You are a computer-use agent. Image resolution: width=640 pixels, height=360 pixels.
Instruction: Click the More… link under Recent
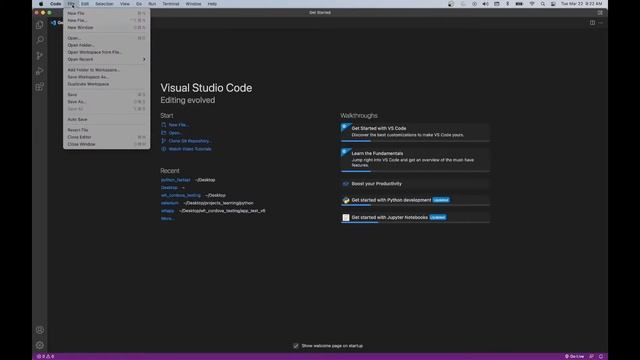point(167,219)
